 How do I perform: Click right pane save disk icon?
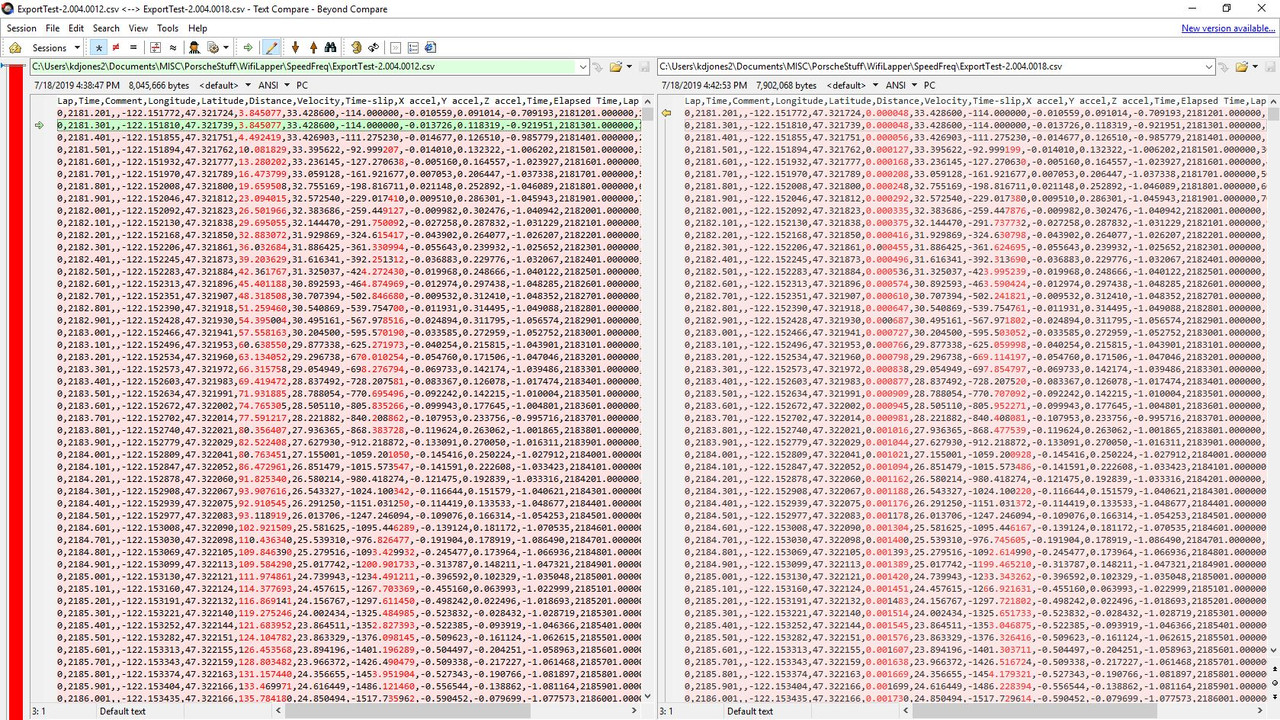click(1270, 66)
